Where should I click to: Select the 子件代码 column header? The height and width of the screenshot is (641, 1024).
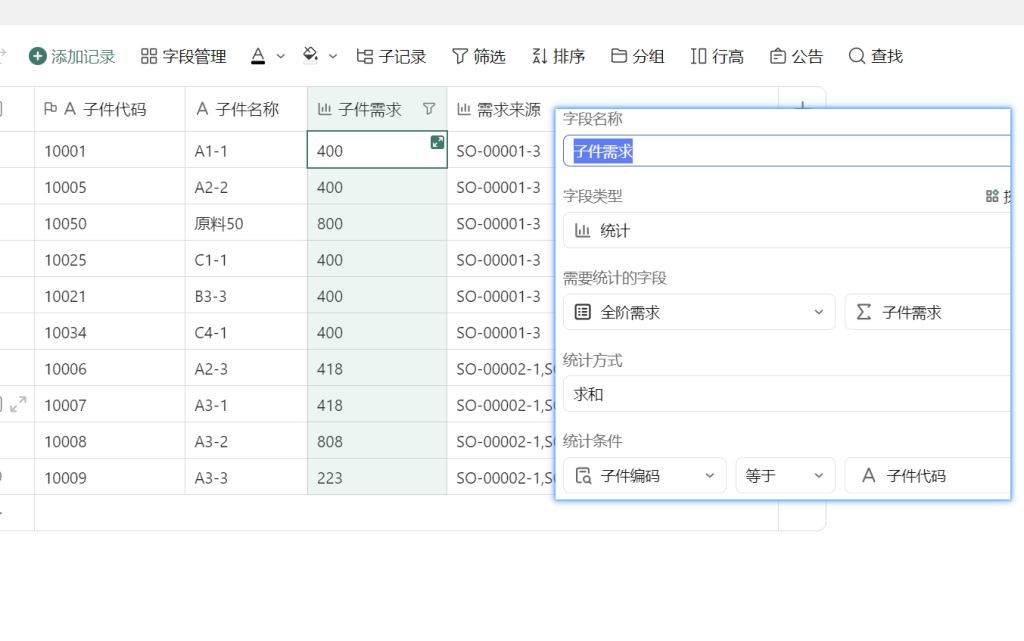110,109
